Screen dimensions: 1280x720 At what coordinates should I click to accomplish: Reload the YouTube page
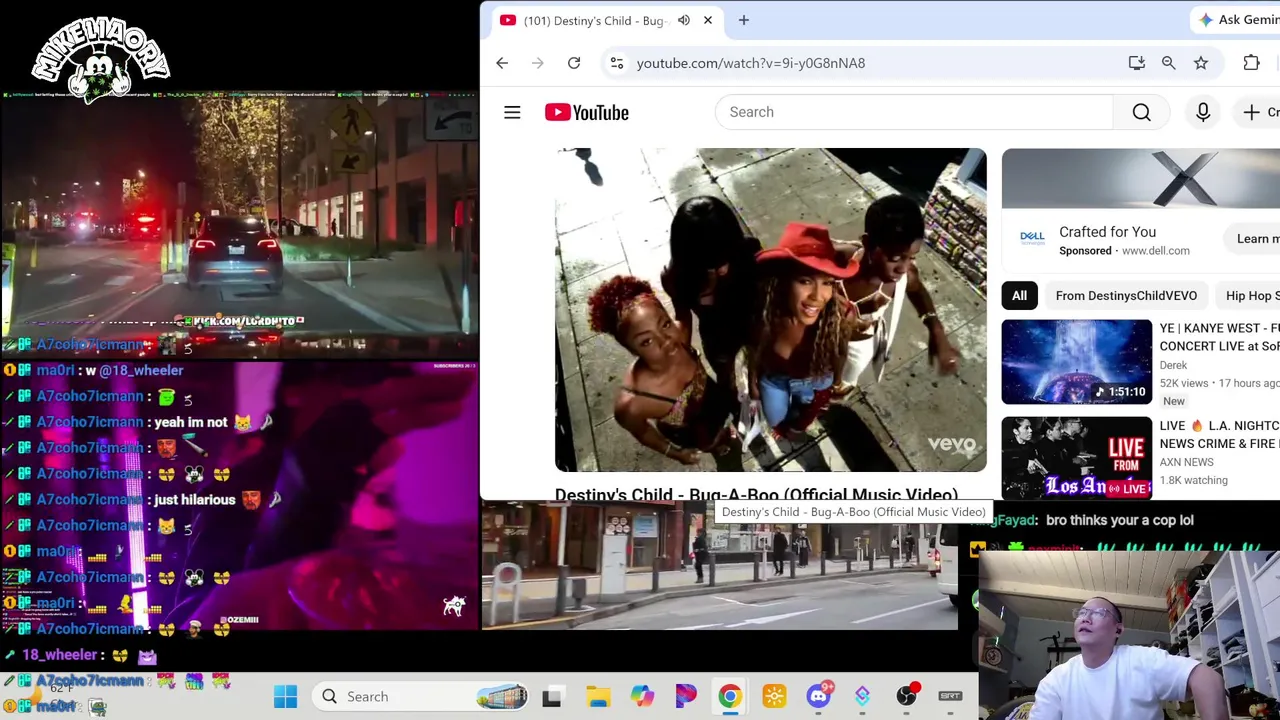click(x=574, y=63)
